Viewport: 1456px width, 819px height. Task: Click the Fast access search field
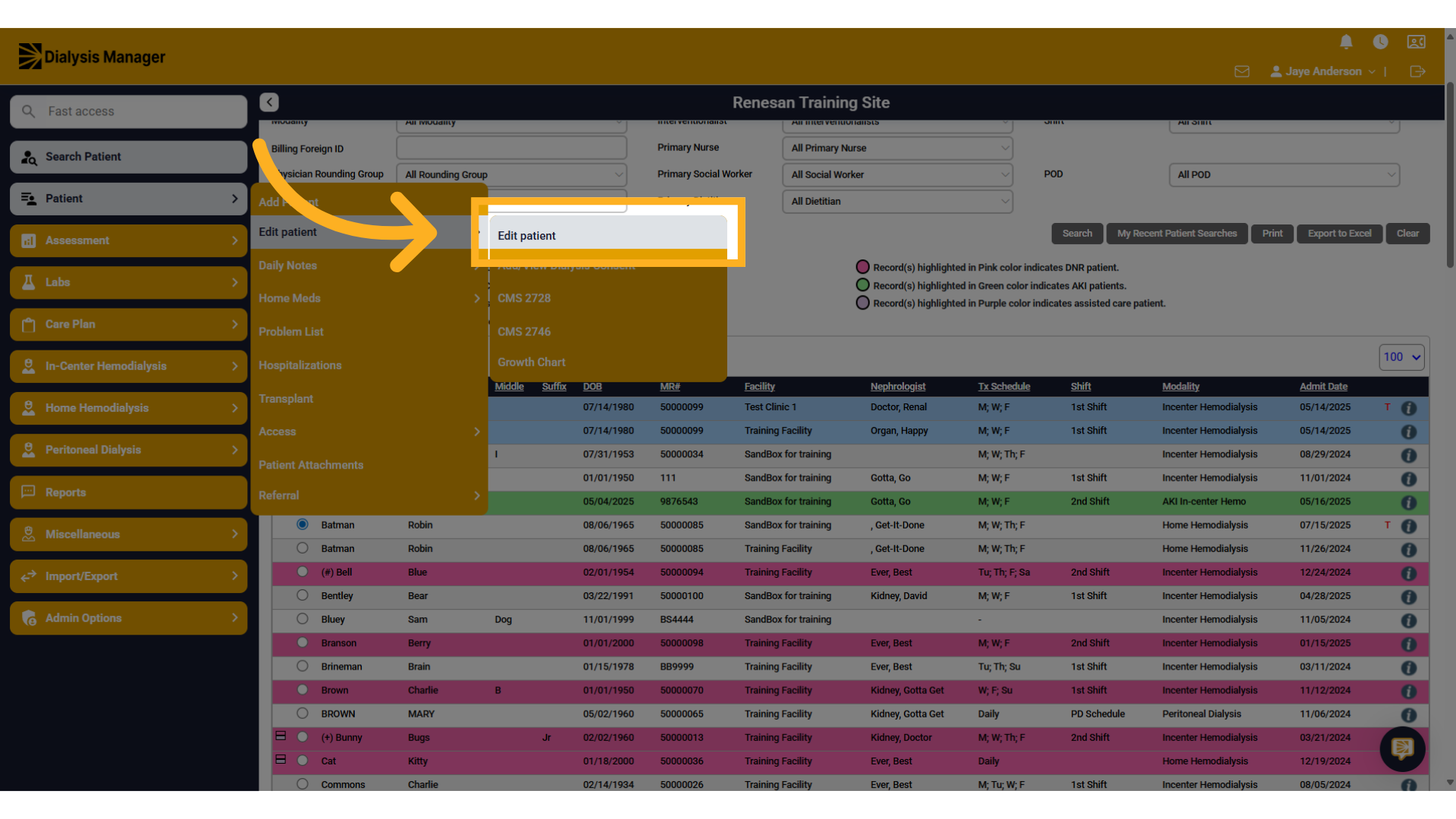(x=128, y=111)
